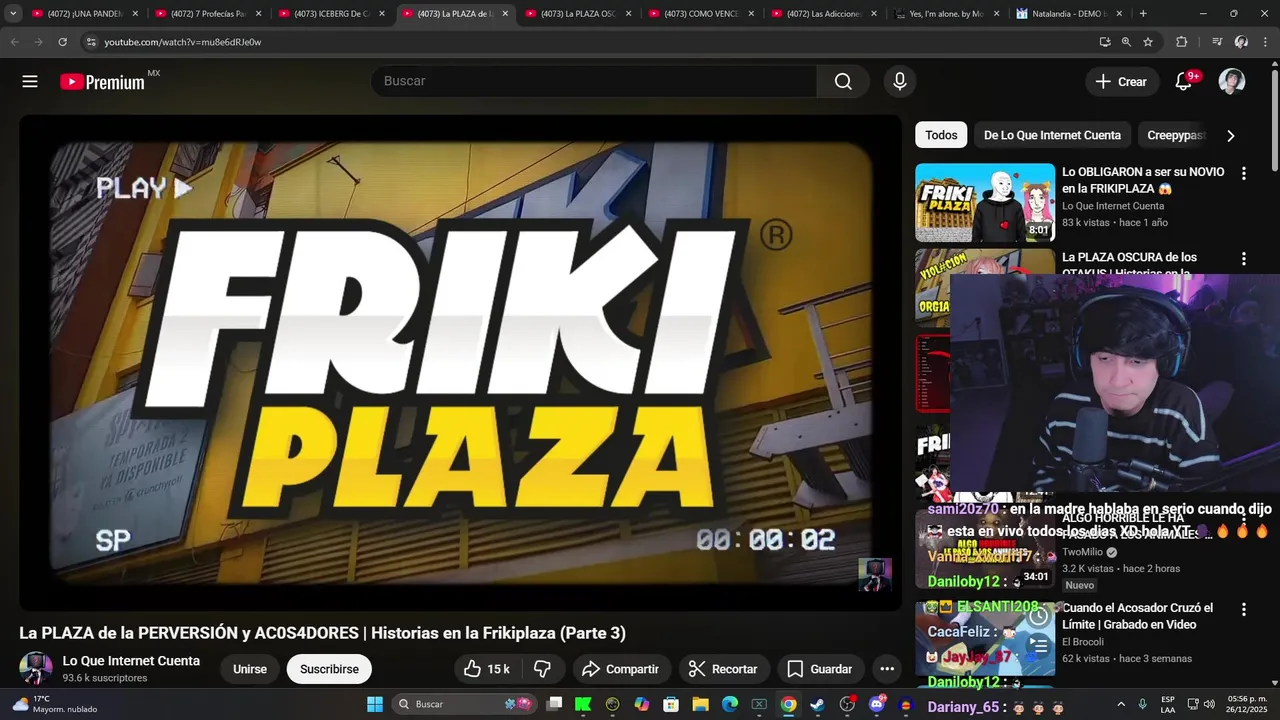This screenshot has width=1280, height=720.
Task: Open Chrome zoom magnifier icon in address bar
Action: 1126,42
